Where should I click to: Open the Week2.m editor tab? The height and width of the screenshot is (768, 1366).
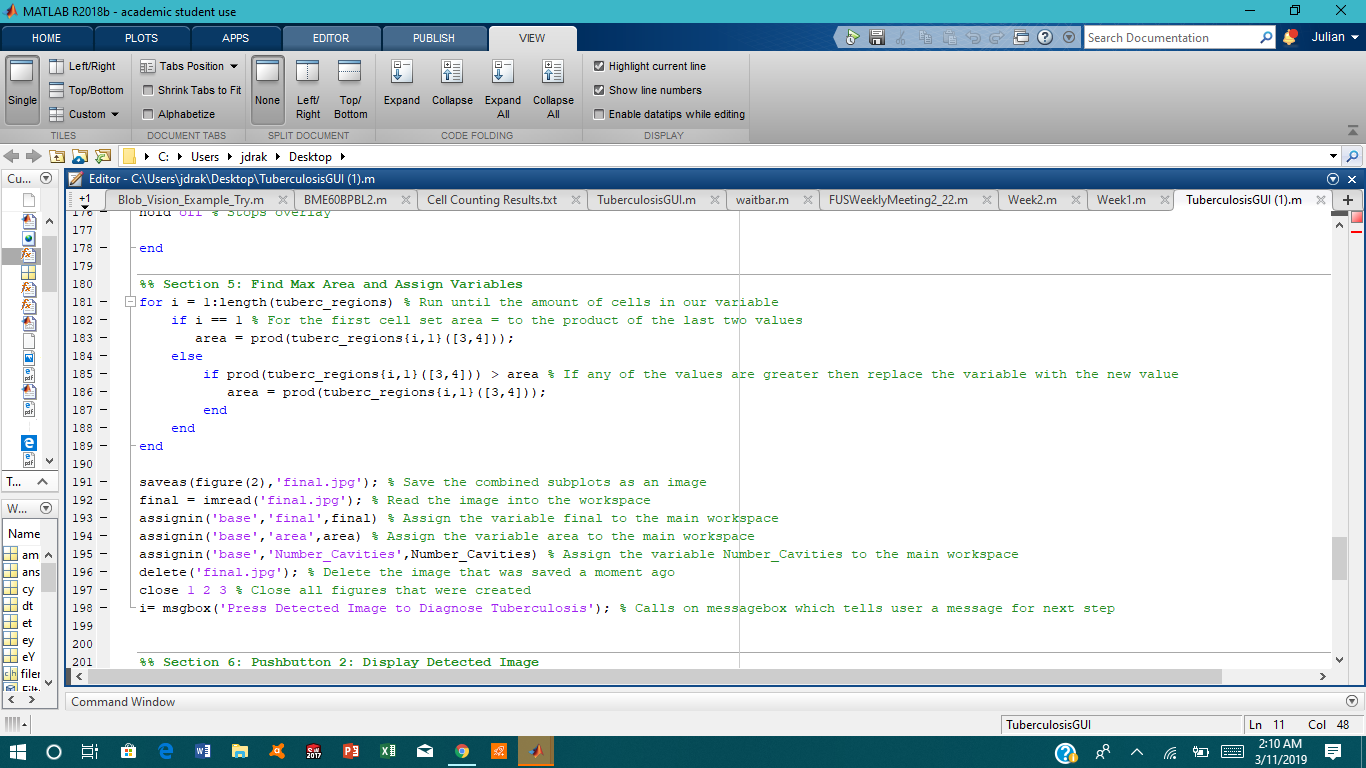(x=1032, y=200)
